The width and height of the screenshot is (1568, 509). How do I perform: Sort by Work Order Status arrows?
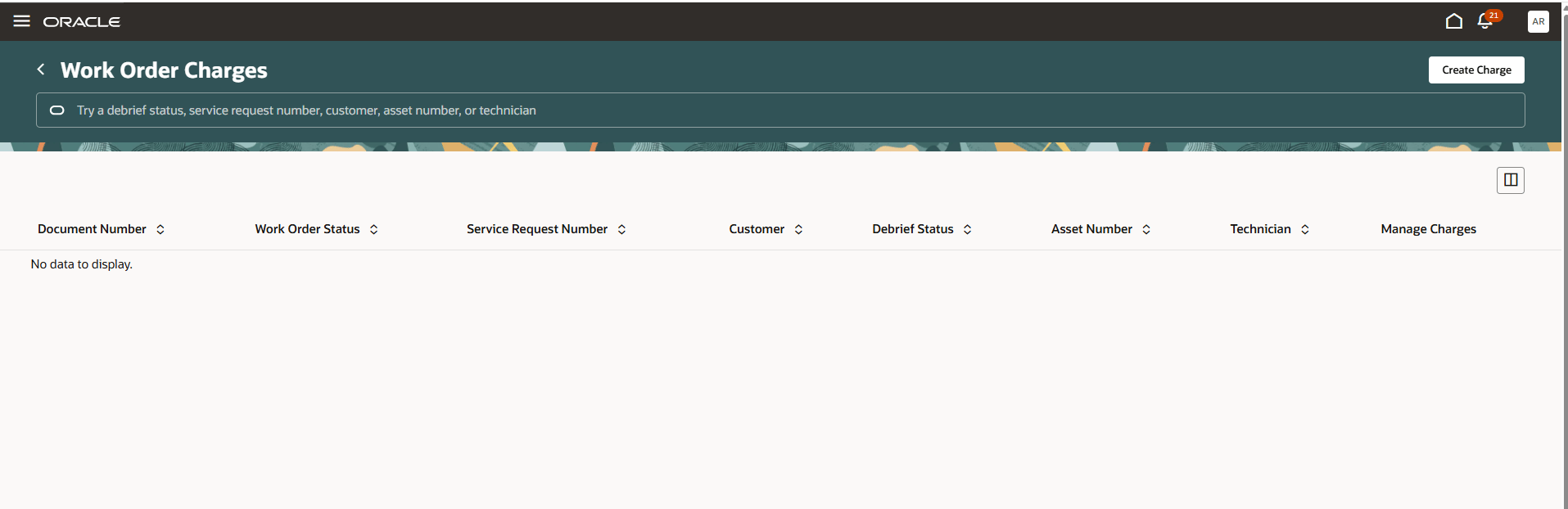coord(374,230)
